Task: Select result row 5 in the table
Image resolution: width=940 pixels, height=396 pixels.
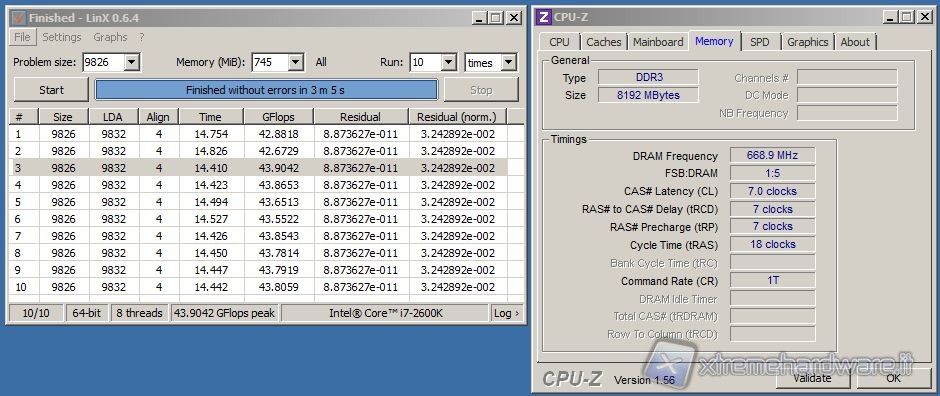Action: pos(258,202)
